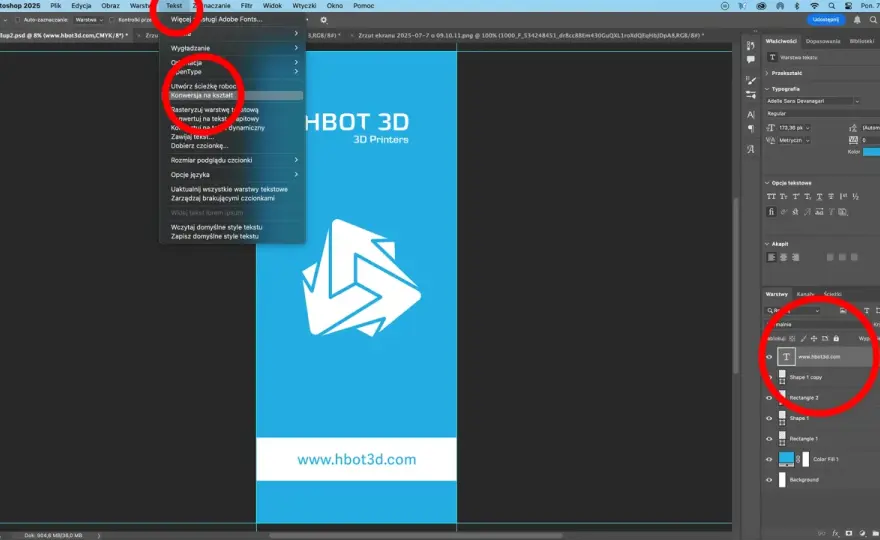Viewport: 880px width, 540px height.
Task: Add a layer mask from Layers footer
Action: coord(849,533)
